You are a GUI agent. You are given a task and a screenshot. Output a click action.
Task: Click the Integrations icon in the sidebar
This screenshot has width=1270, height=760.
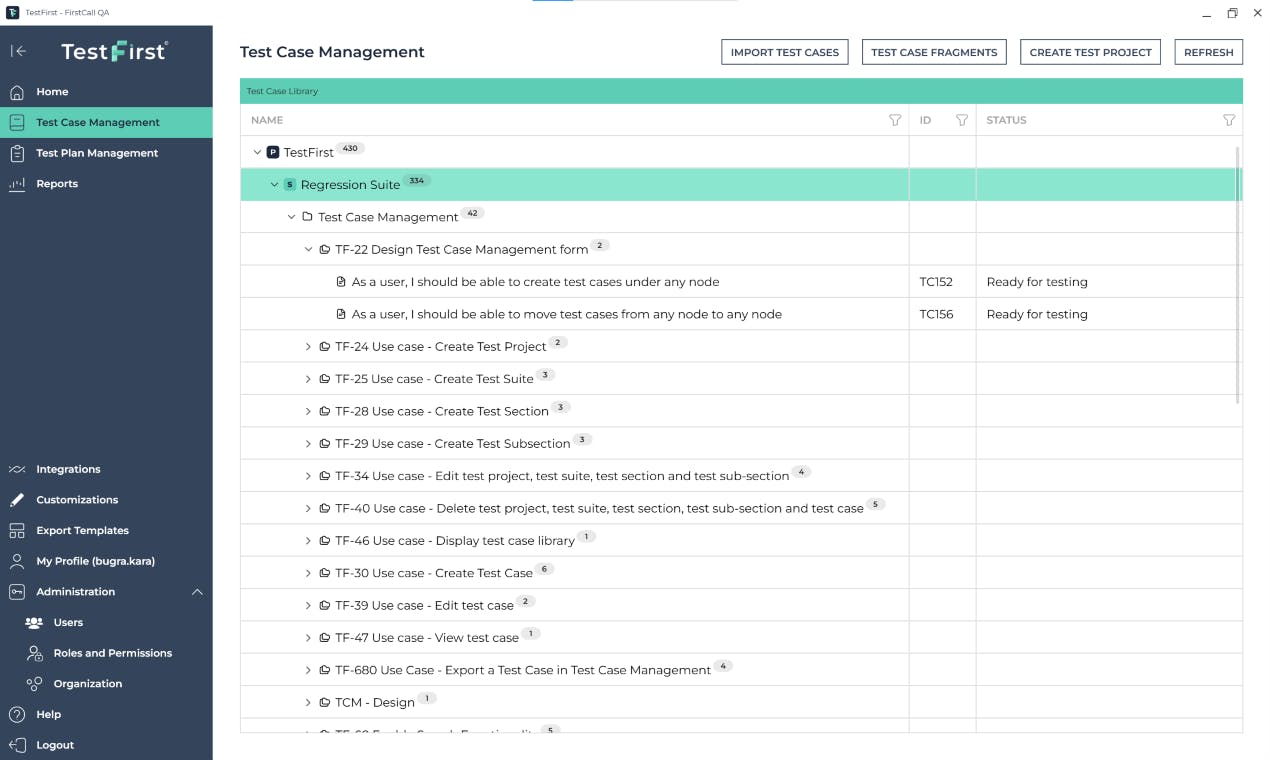pyautogui.click(x=17, y=469)
